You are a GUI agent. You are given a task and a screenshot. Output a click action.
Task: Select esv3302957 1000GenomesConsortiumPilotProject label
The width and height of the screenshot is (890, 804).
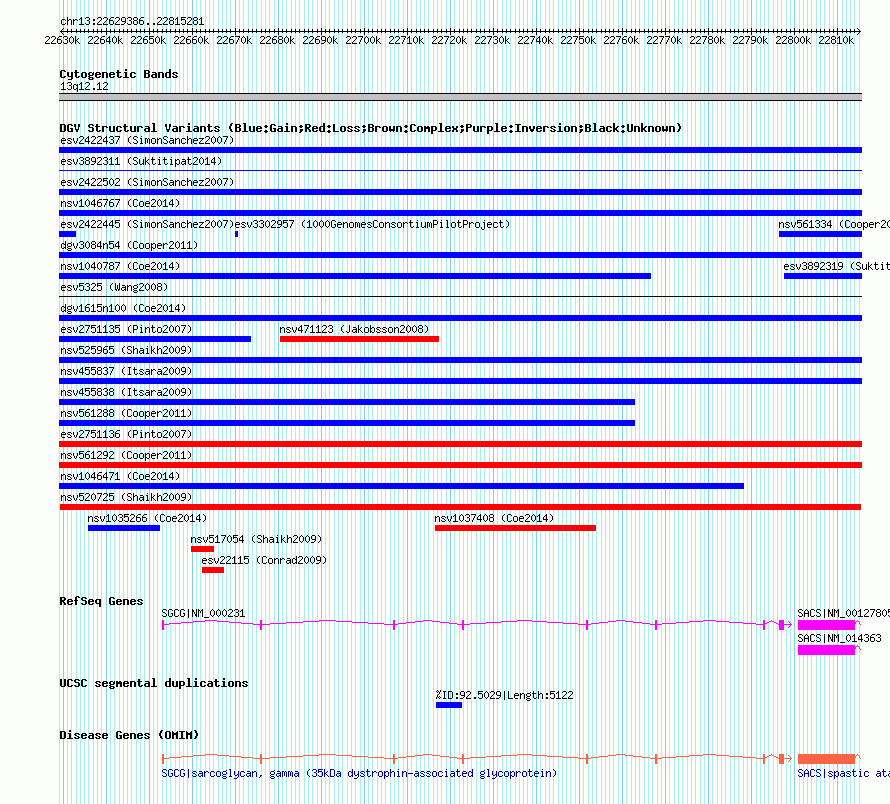coord(372,224)
